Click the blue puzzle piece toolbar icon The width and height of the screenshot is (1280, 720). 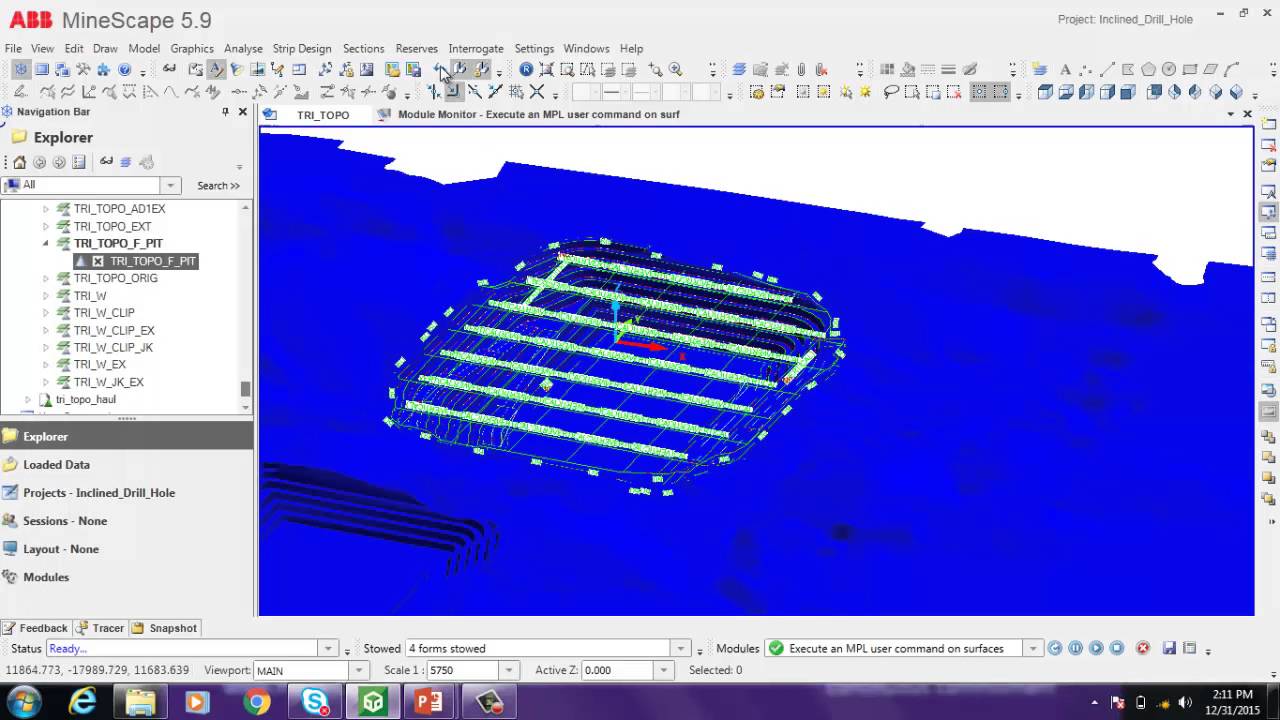coord(103,70)
